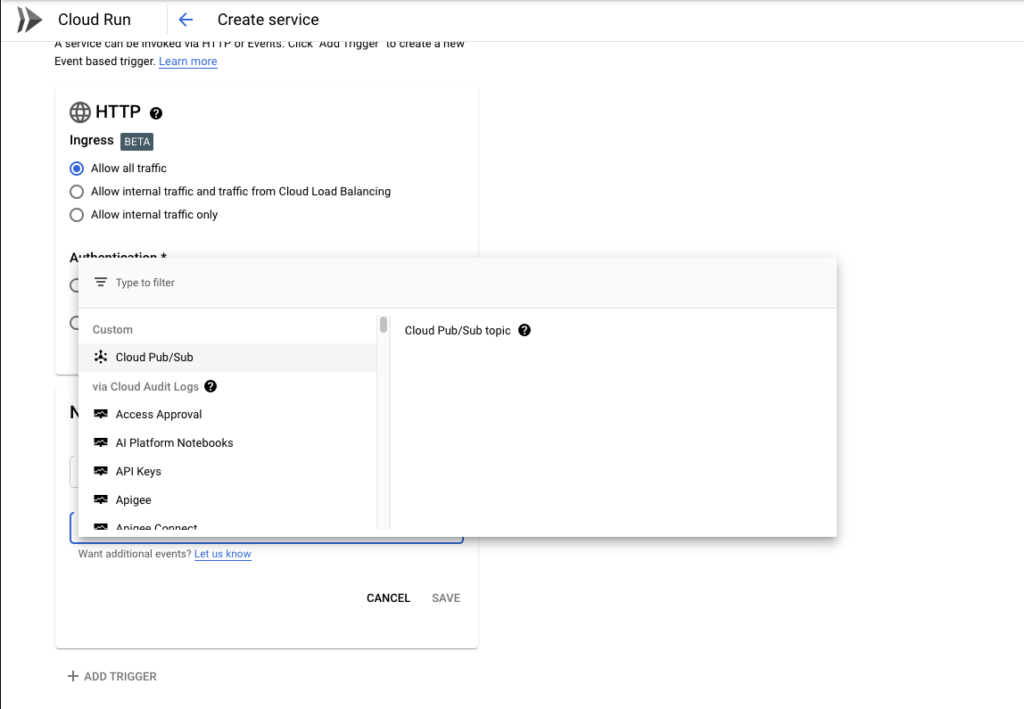Viewport: 1024px width, 709px height.
Task: Click the Cloud Pub/Sub icon in list
Action: pyautogui.click(x=100, y=357)
